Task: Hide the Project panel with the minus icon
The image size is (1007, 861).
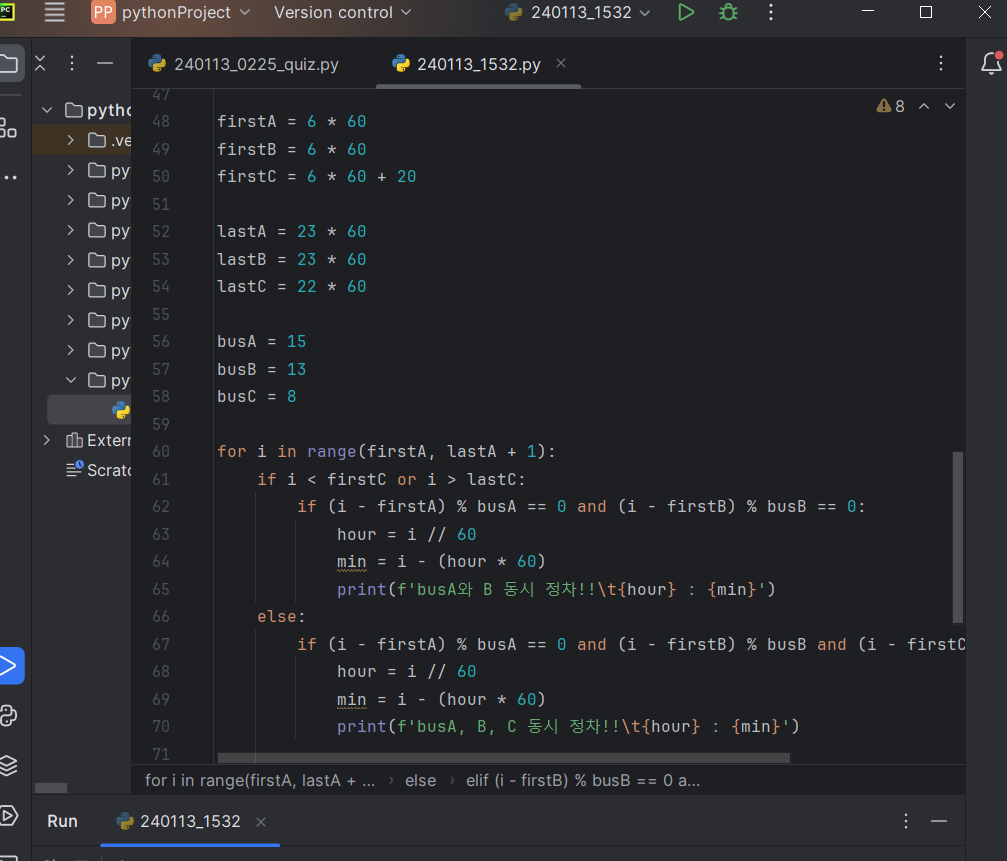Action: click(105, 63)
